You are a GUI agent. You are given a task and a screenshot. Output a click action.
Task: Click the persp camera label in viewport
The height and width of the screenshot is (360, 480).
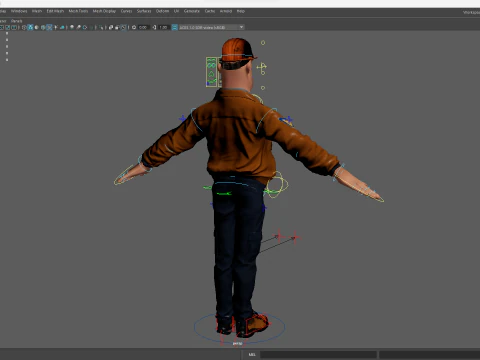[x=237, y=343]
